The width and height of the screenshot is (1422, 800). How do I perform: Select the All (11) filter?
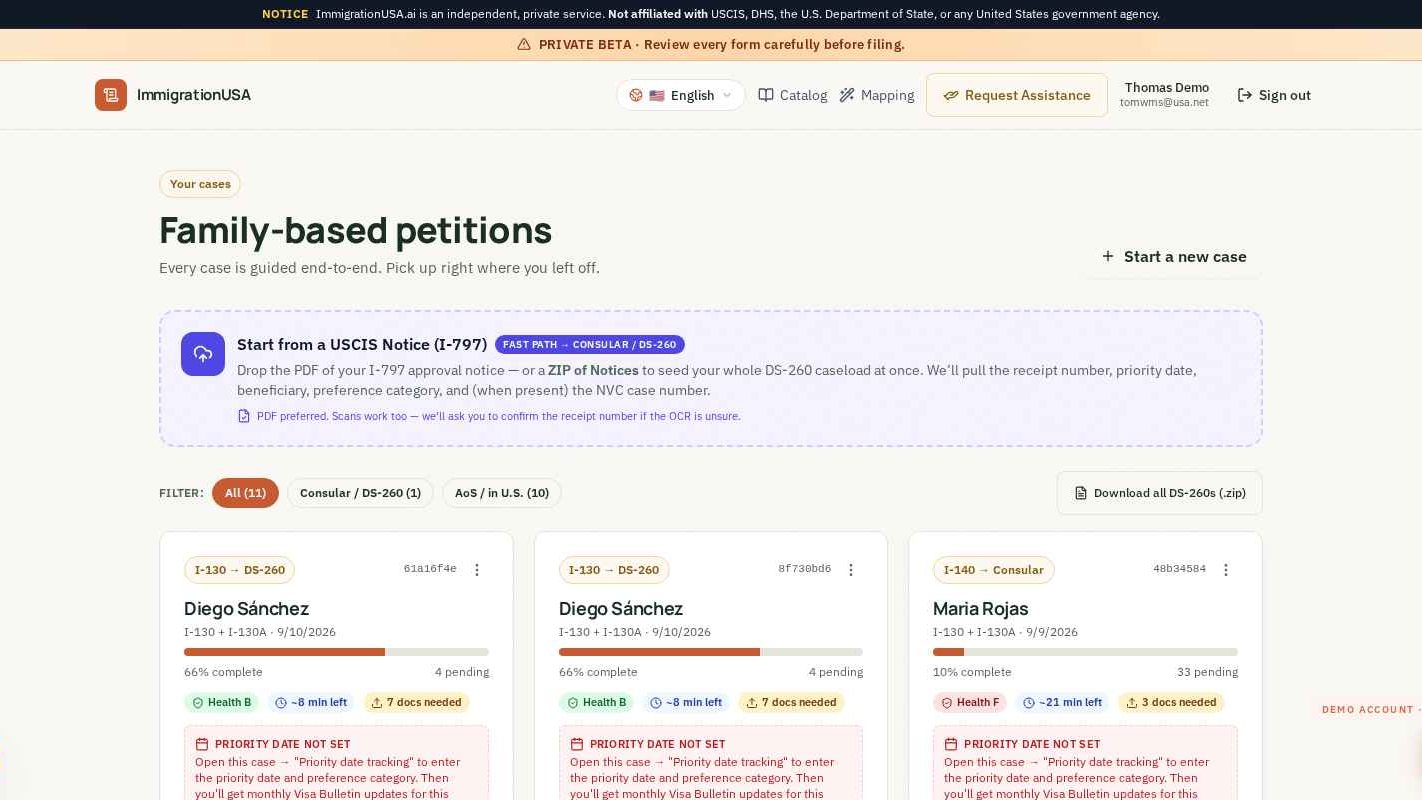point(245,493)
